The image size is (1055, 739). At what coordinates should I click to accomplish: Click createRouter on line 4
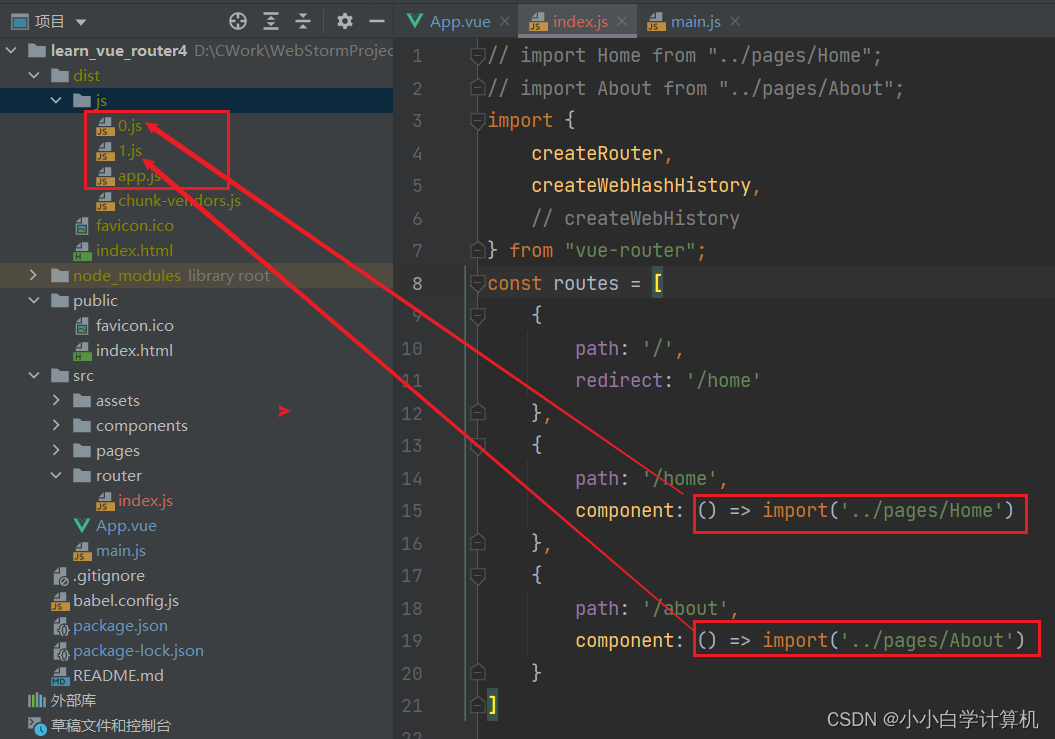coord(597,153)
